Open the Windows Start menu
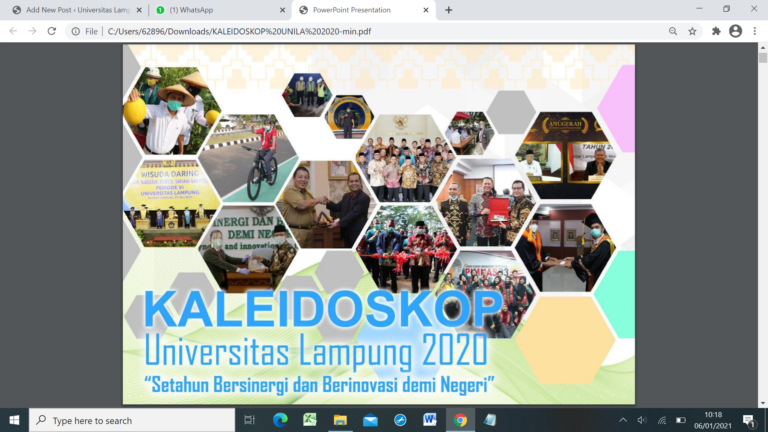 tap(14, 420)
